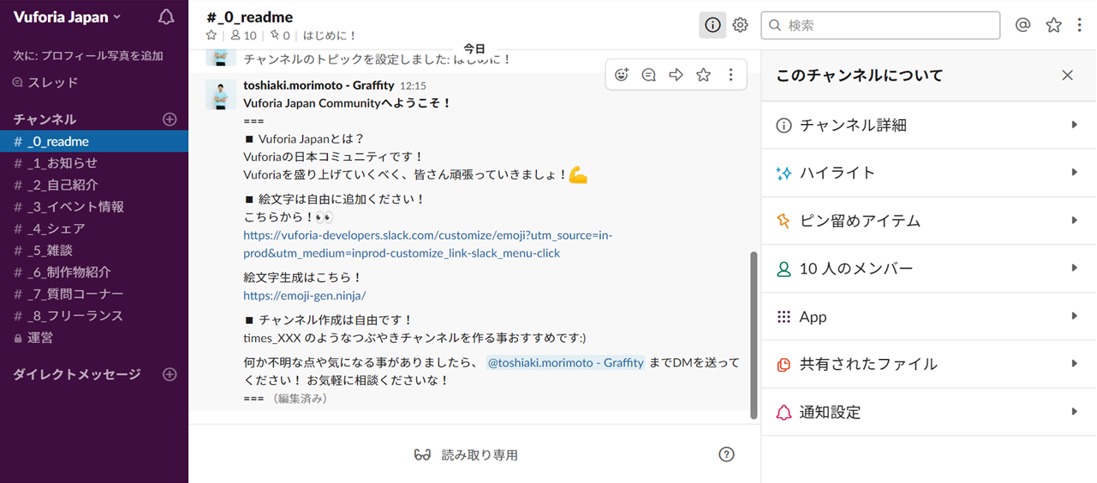
Task: Click the pin icon beside ピン留めアイテム
Action: (x=784, y=221)
